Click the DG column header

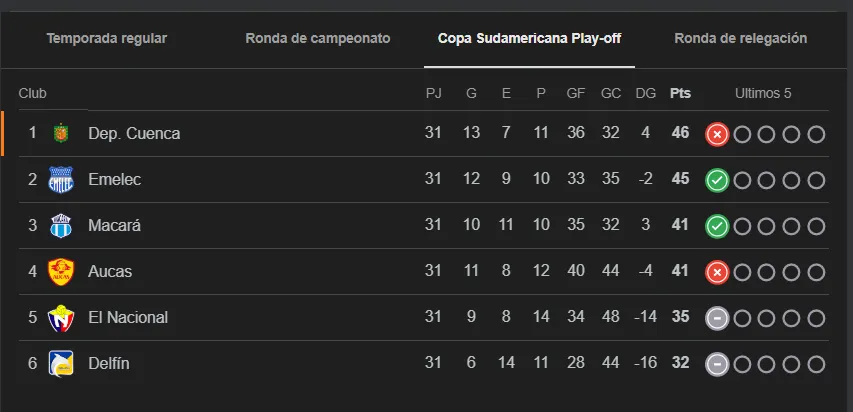tap(646, 93)
